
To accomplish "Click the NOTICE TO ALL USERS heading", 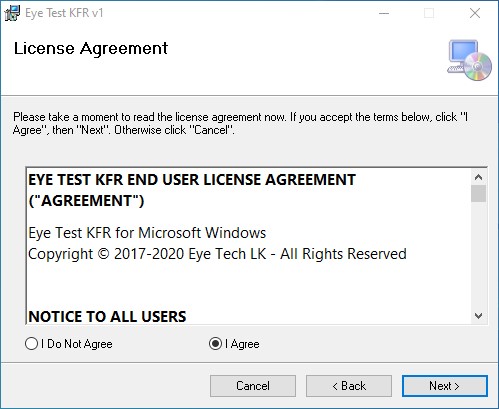I will tap(107, 317).
